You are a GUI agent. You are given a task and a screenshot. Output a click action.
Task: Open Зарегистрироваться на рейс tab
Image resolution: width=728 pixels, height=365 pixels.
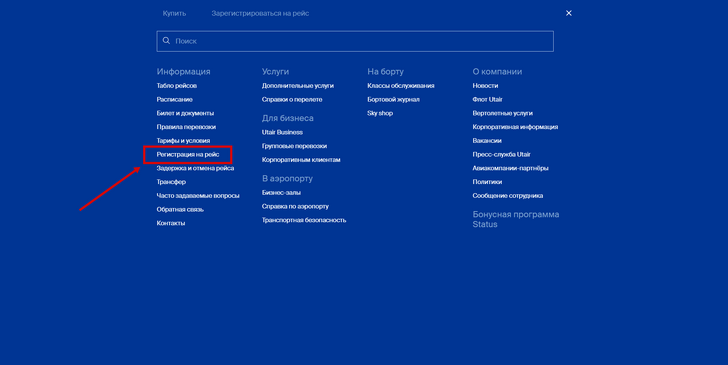coord(260,13)
